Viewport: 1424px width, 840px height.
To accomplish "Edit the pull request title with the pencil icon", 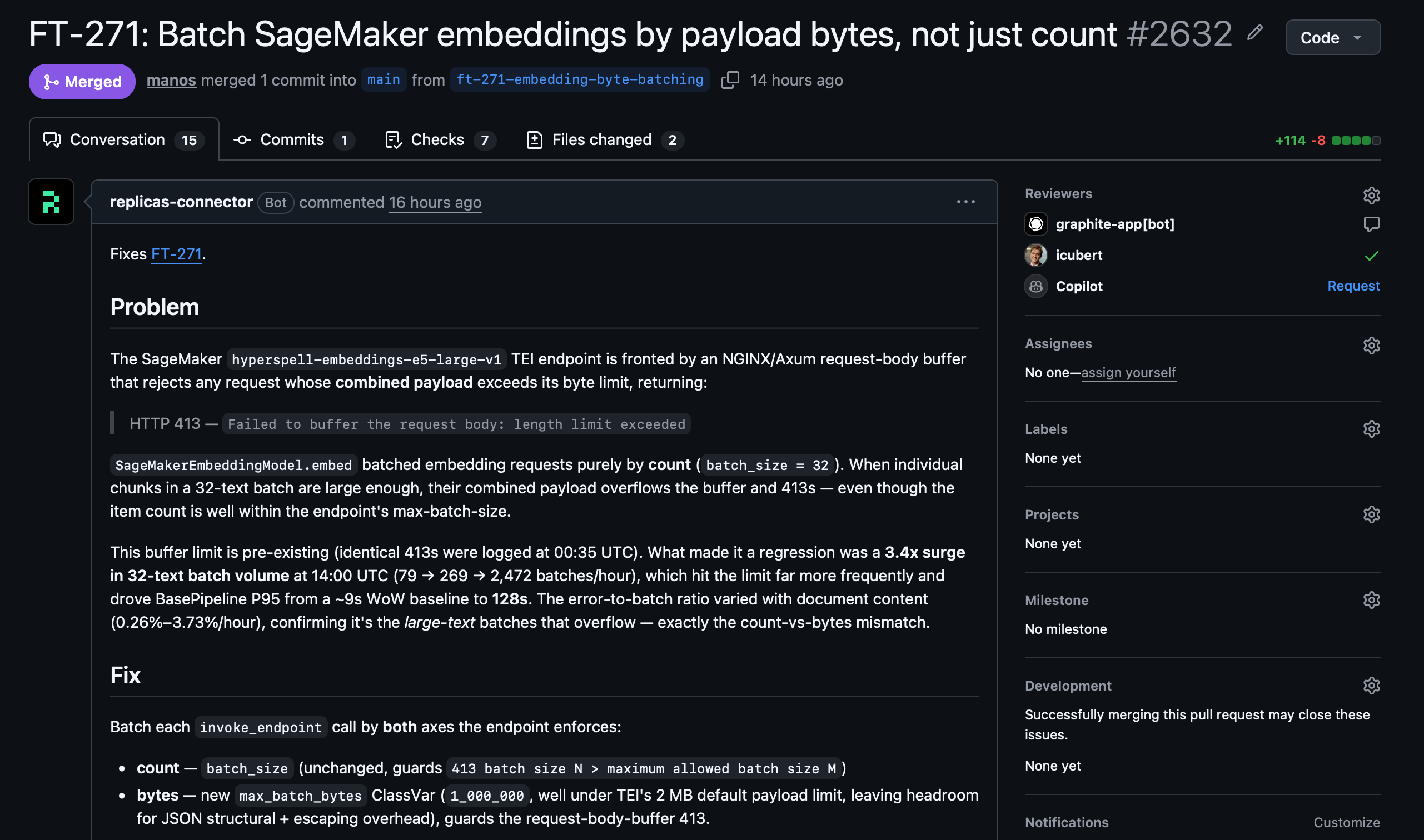I will click(x=1254, y=33).
